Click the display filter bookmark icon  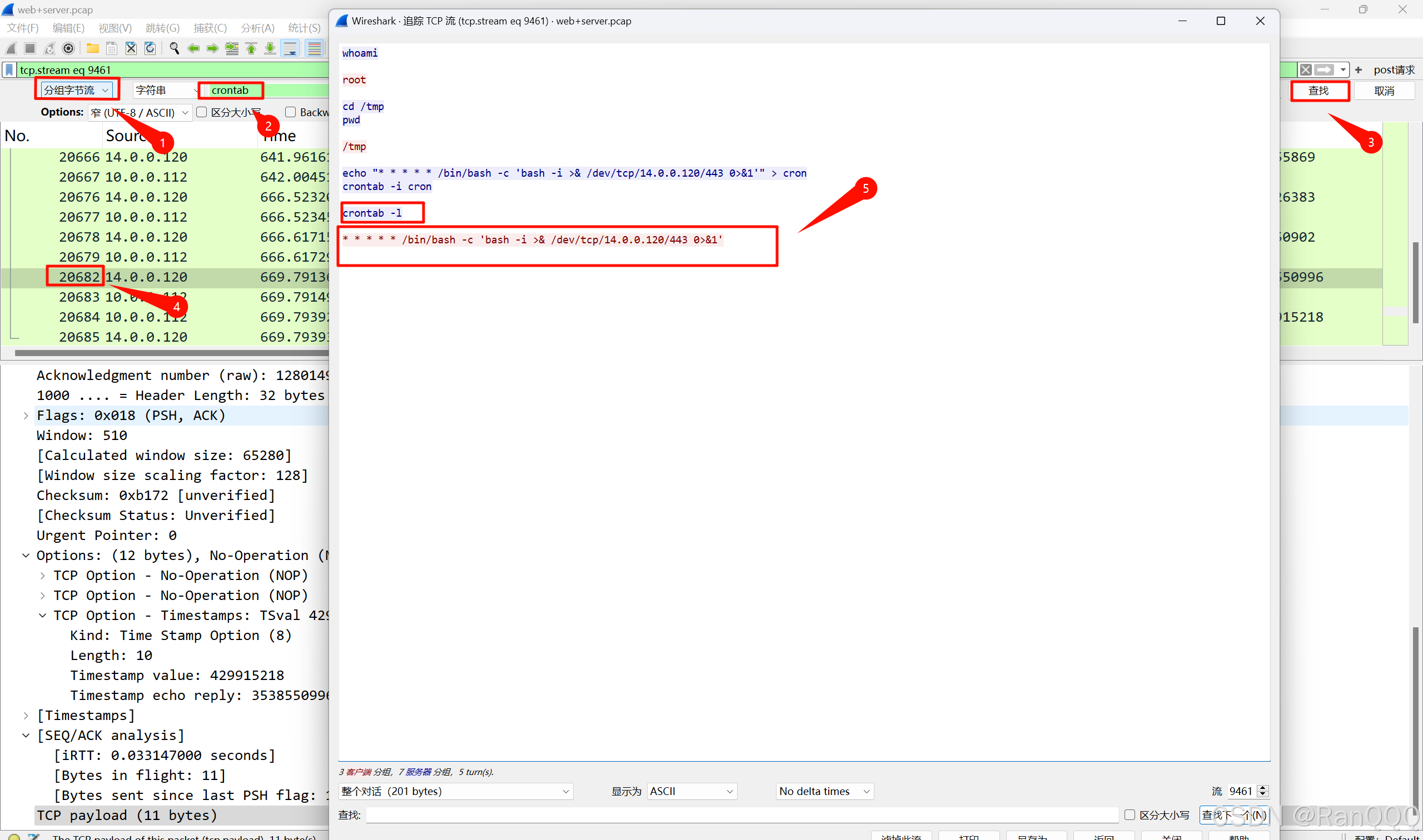coord(9,69)
